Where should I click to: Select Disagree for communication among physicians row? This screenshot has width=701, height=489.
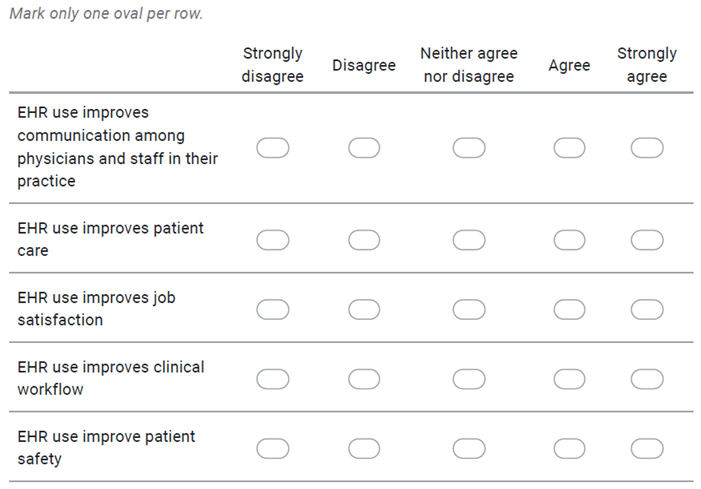tap(364, 148)
